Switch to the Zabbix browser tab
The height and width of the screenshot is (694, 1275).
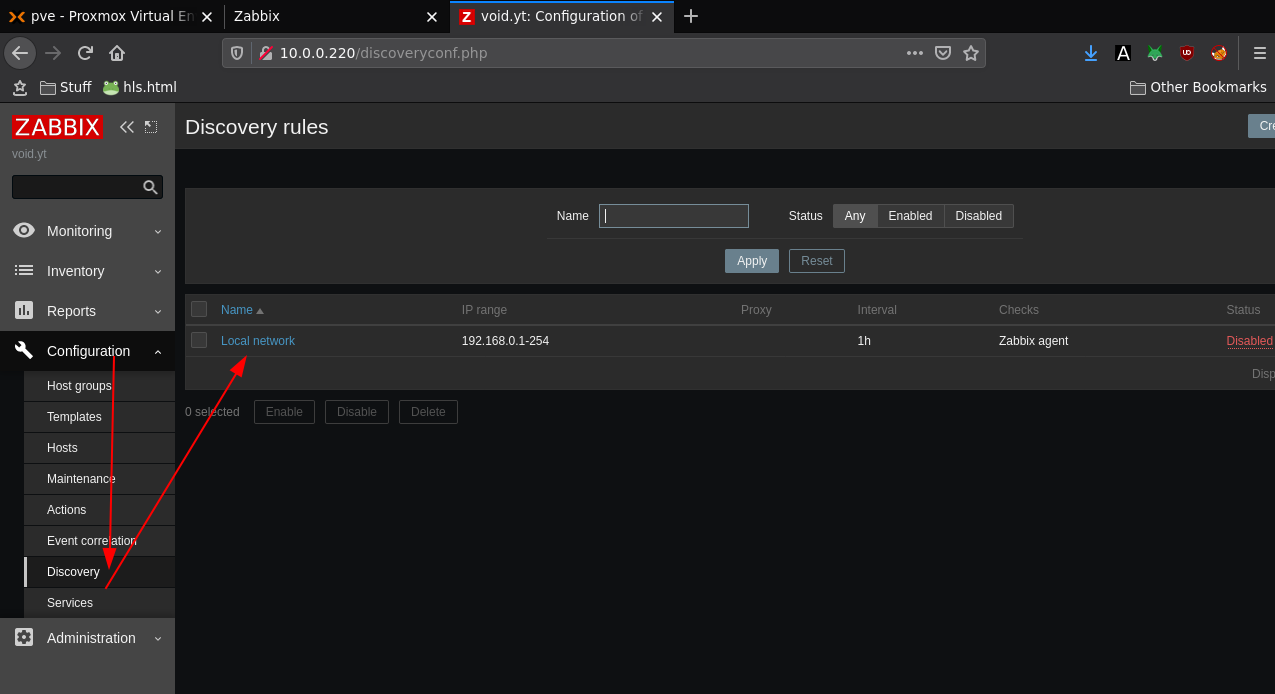point(335,16)
